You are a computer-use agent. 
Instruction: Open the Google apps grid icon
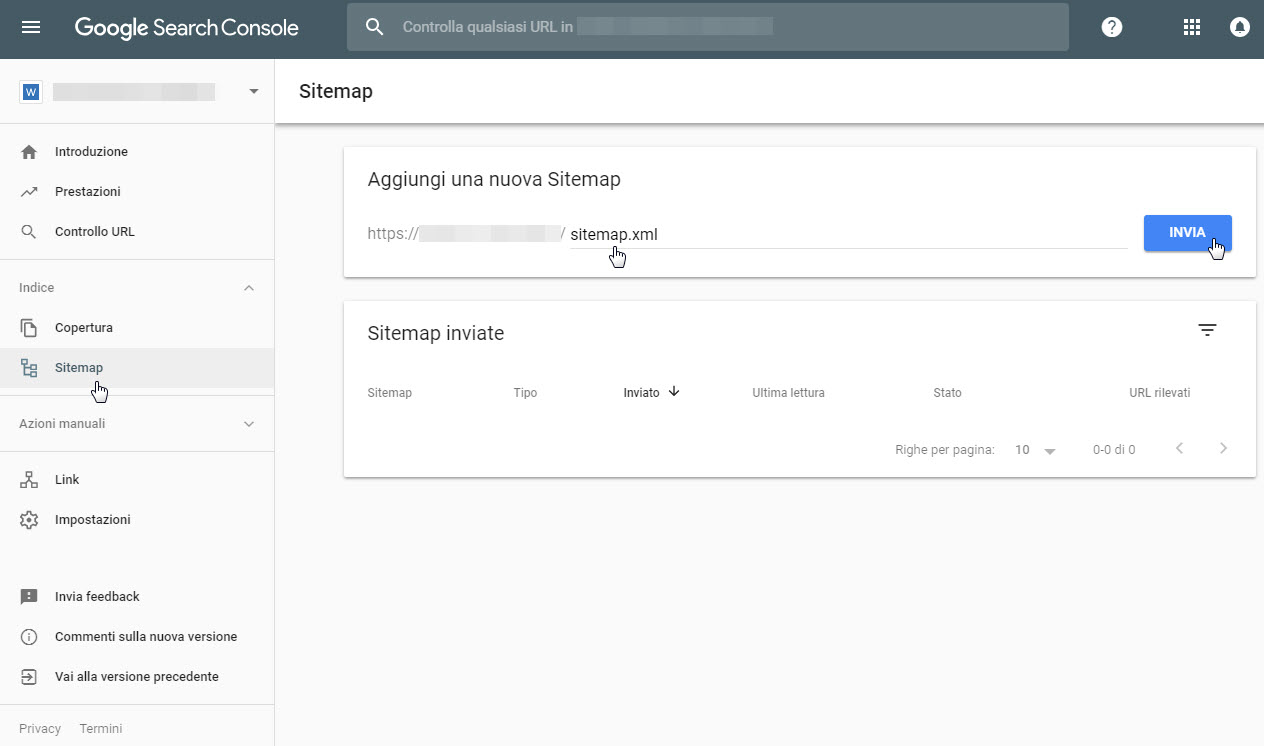coord(1192,27)
